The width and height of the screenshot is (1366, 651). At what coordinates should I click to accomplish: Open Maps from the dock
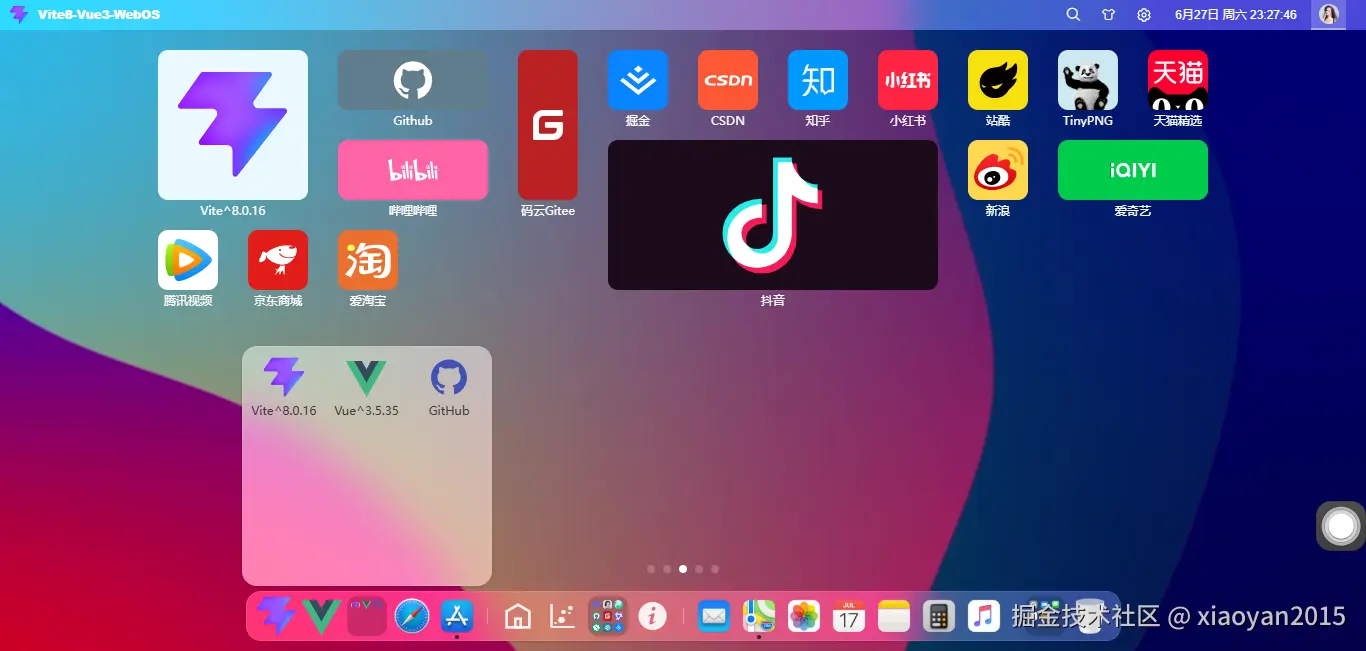pos(758,616)
